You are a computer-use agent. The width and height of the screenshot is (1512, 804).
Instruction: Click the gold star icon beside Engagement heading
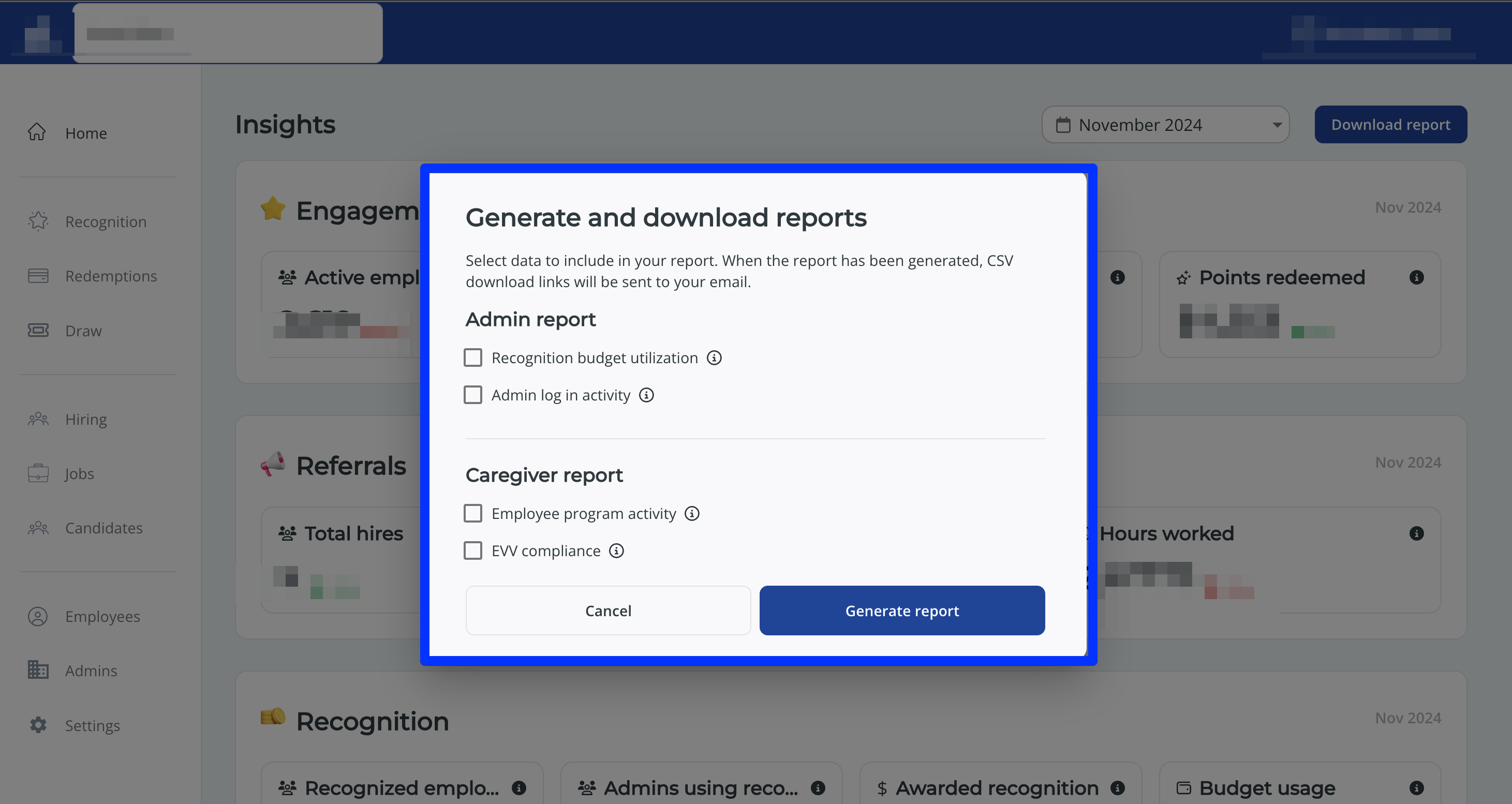273,209
